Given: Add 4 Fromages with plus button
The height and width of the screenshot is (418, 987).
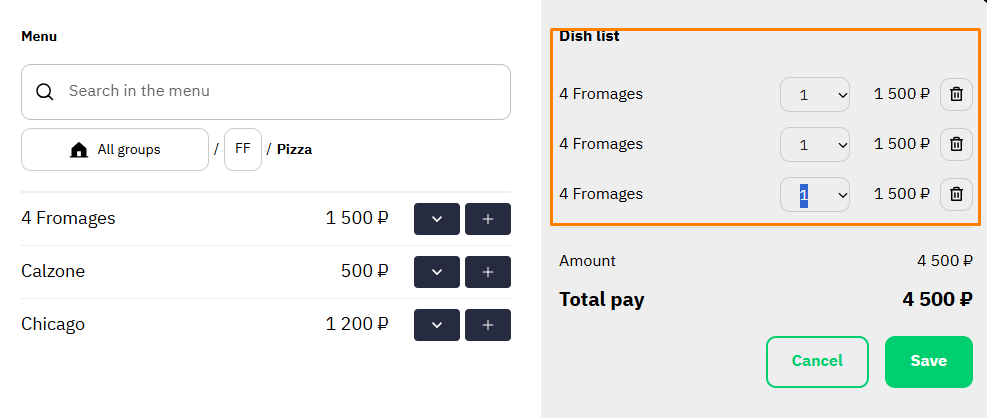Looking at the screenshot, I should coord(488,219).
